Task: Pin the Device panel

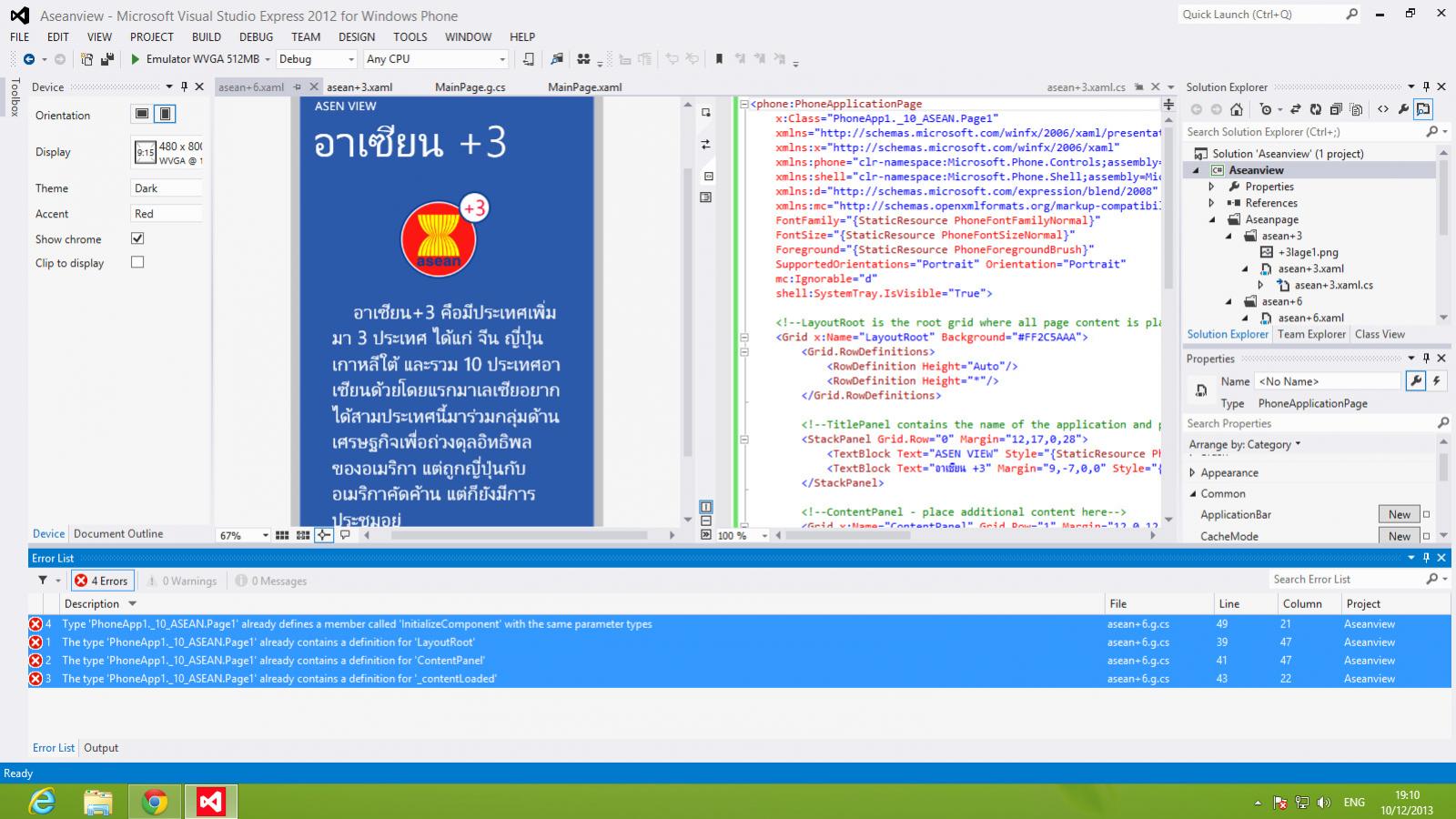Action: coord(184,86)
